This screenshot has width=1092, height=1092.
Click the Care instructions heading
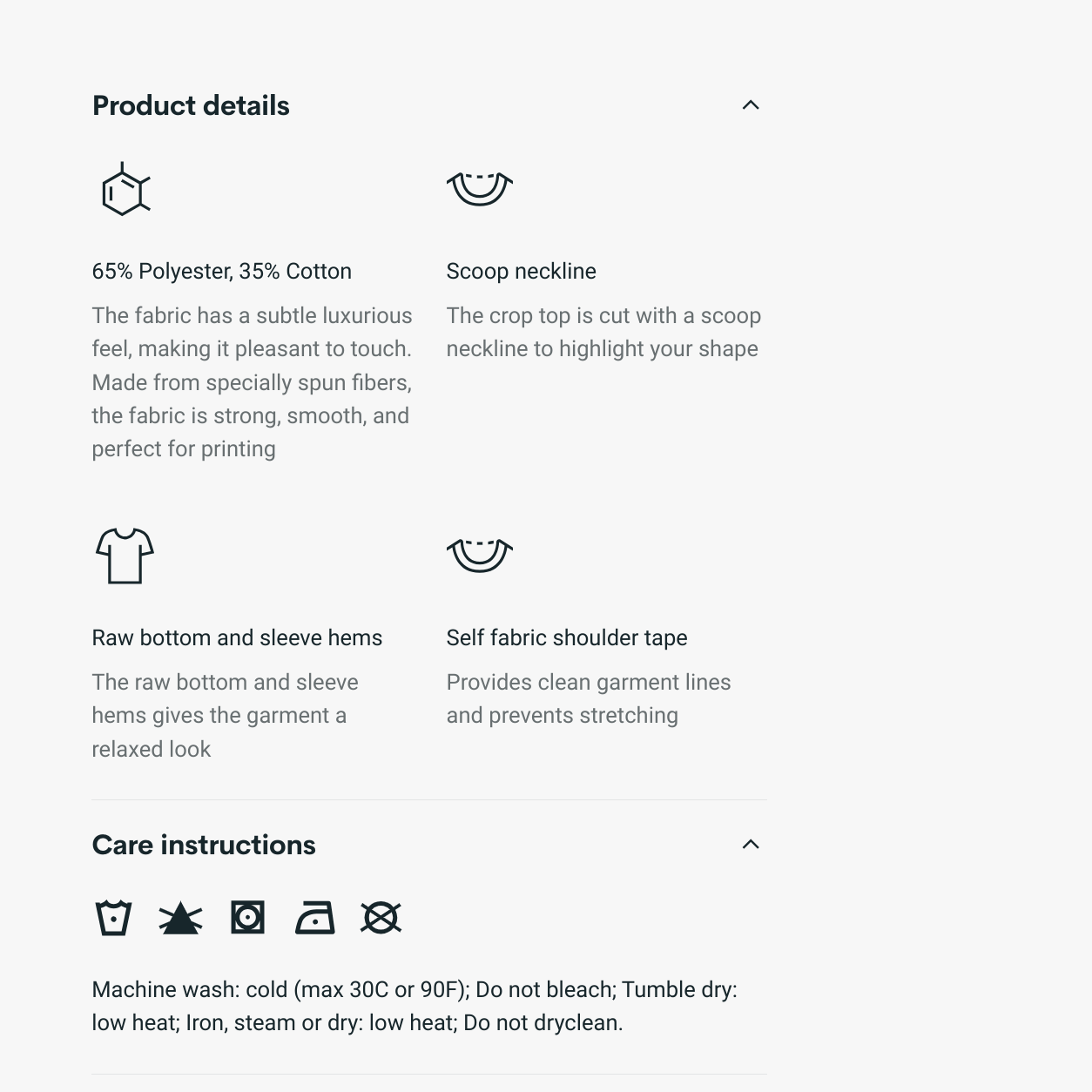click(204, 845)
